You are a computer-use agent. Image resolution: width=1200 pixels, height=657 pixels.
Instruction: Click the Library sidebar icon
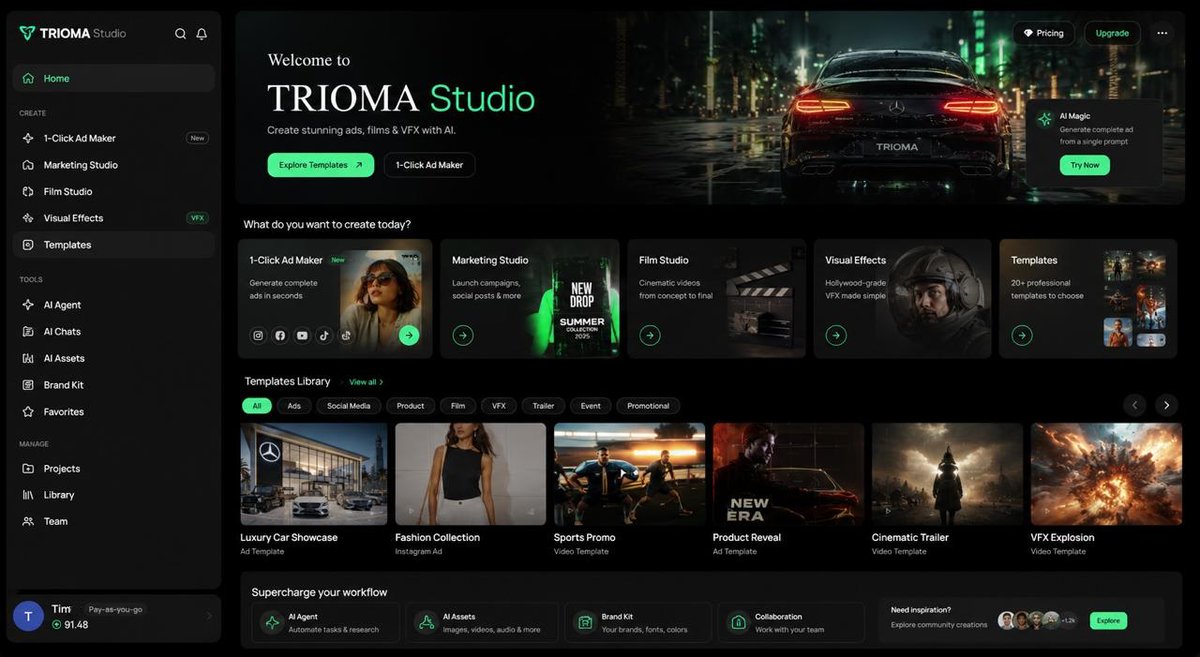tap(28, 495)
